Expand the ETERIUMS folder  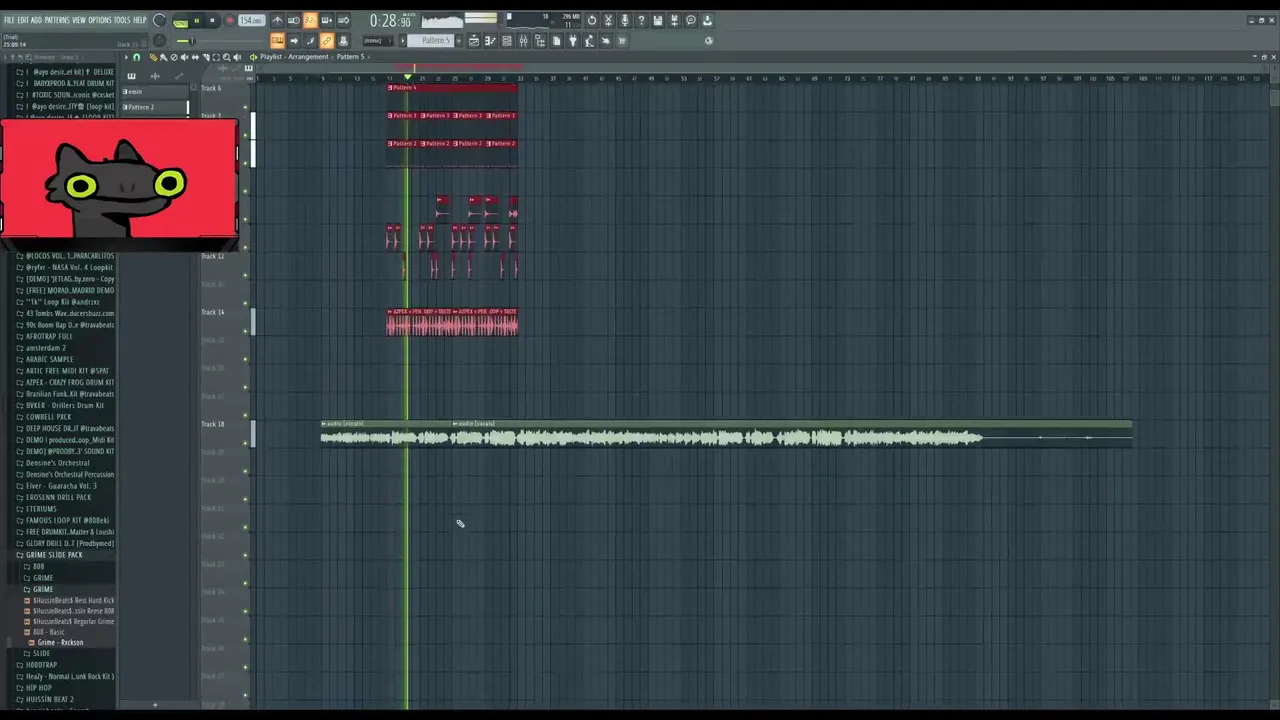pos(41,509)
